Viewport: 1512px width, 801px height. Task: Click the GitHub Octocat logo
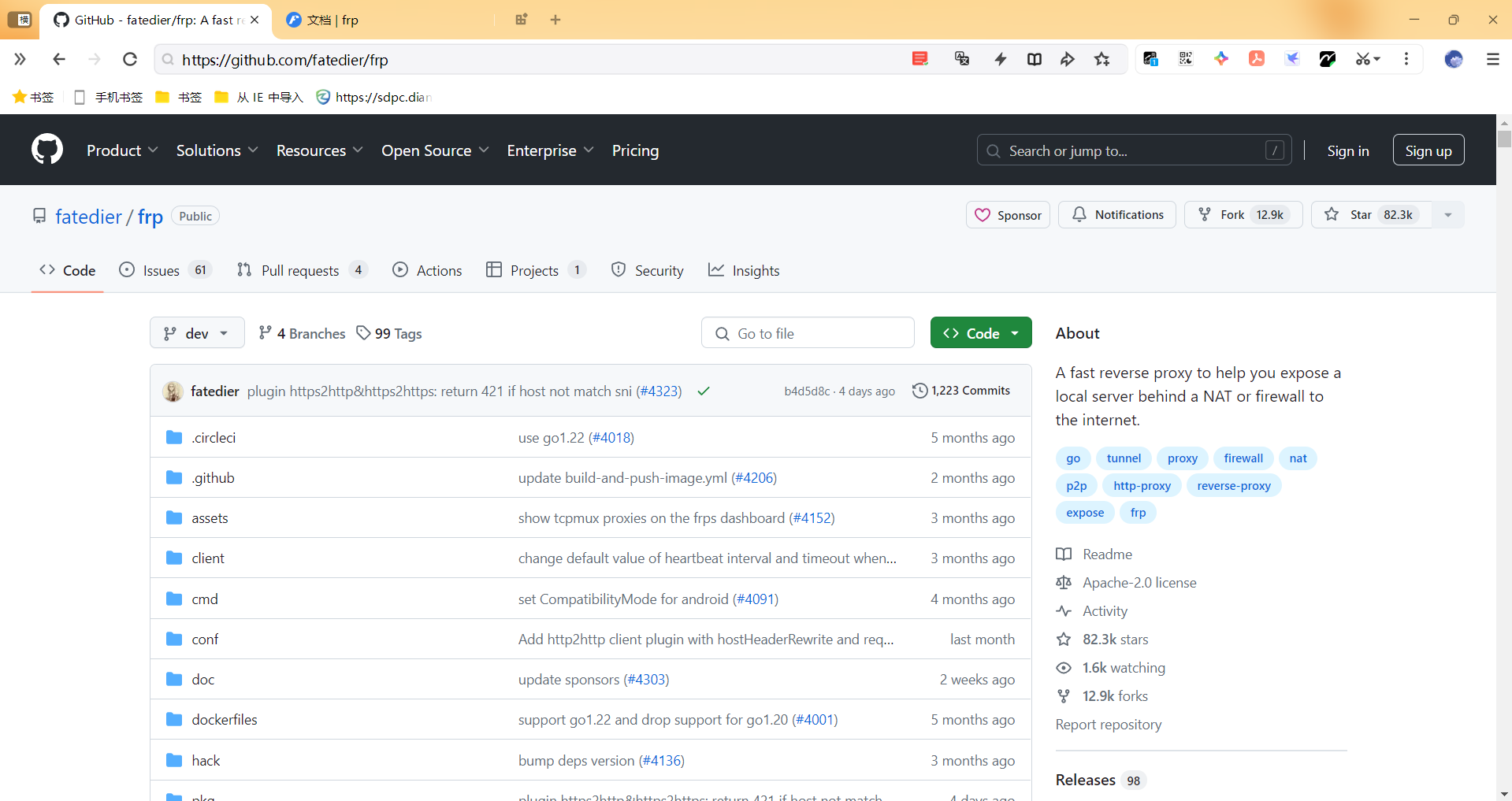click(47, 149)
